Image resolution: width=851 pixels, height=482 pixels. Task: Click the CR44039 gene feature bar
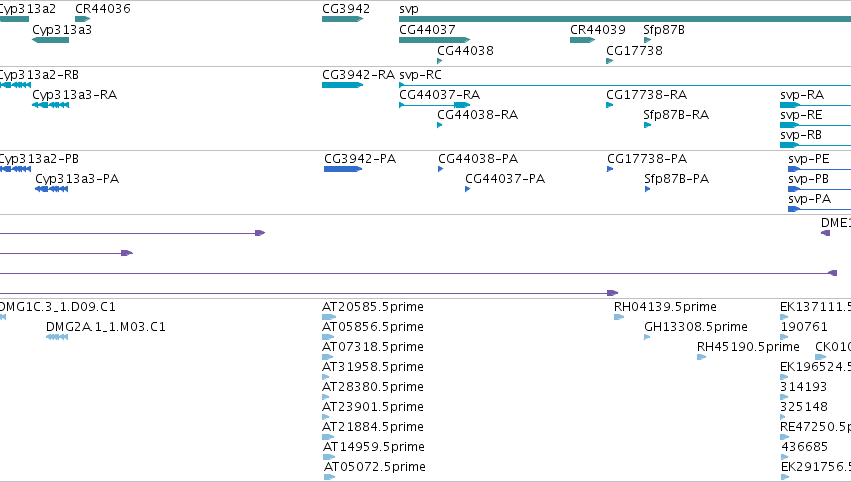click(x=582, y=40)
